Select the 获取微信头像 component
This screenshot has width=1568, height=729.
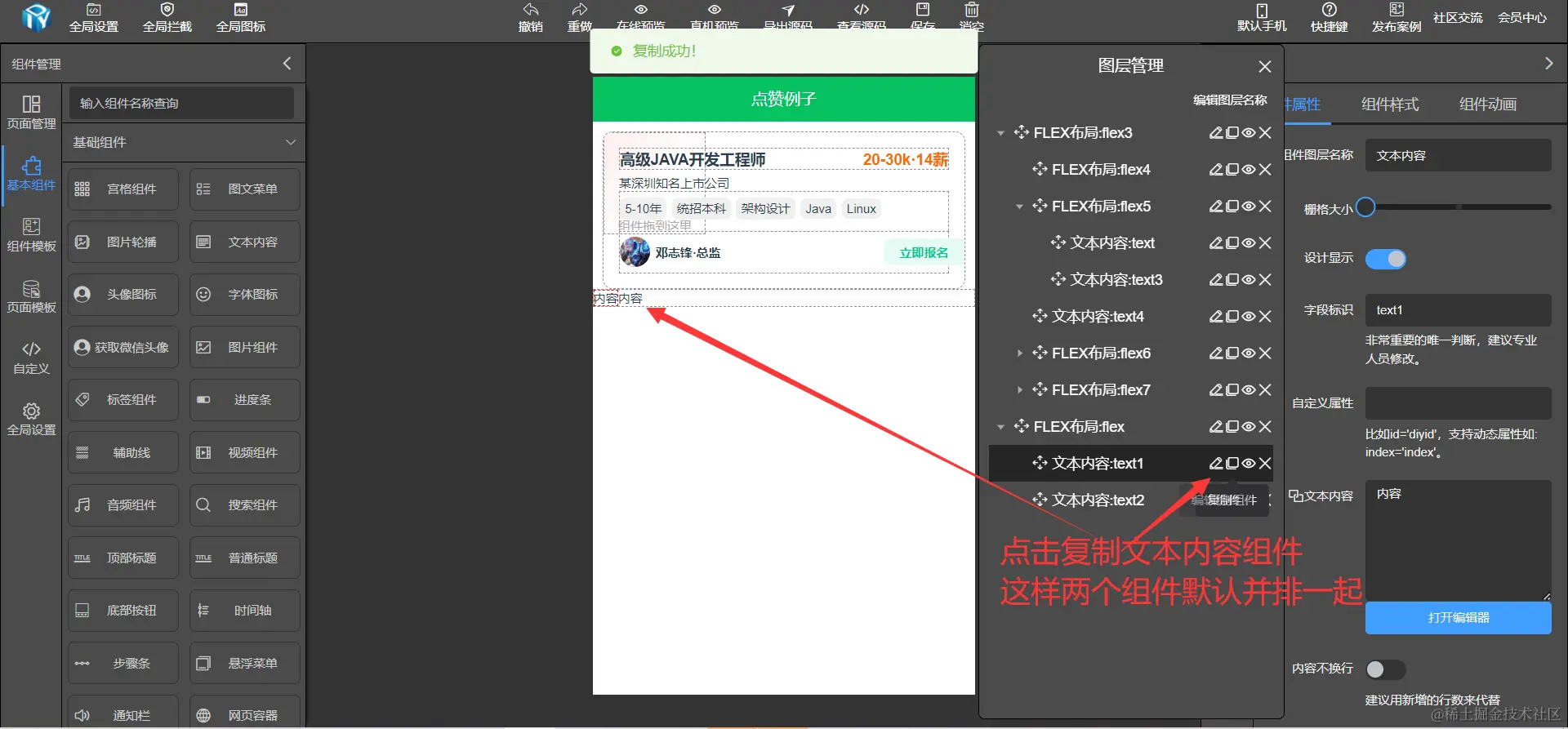tap(123, 348)
